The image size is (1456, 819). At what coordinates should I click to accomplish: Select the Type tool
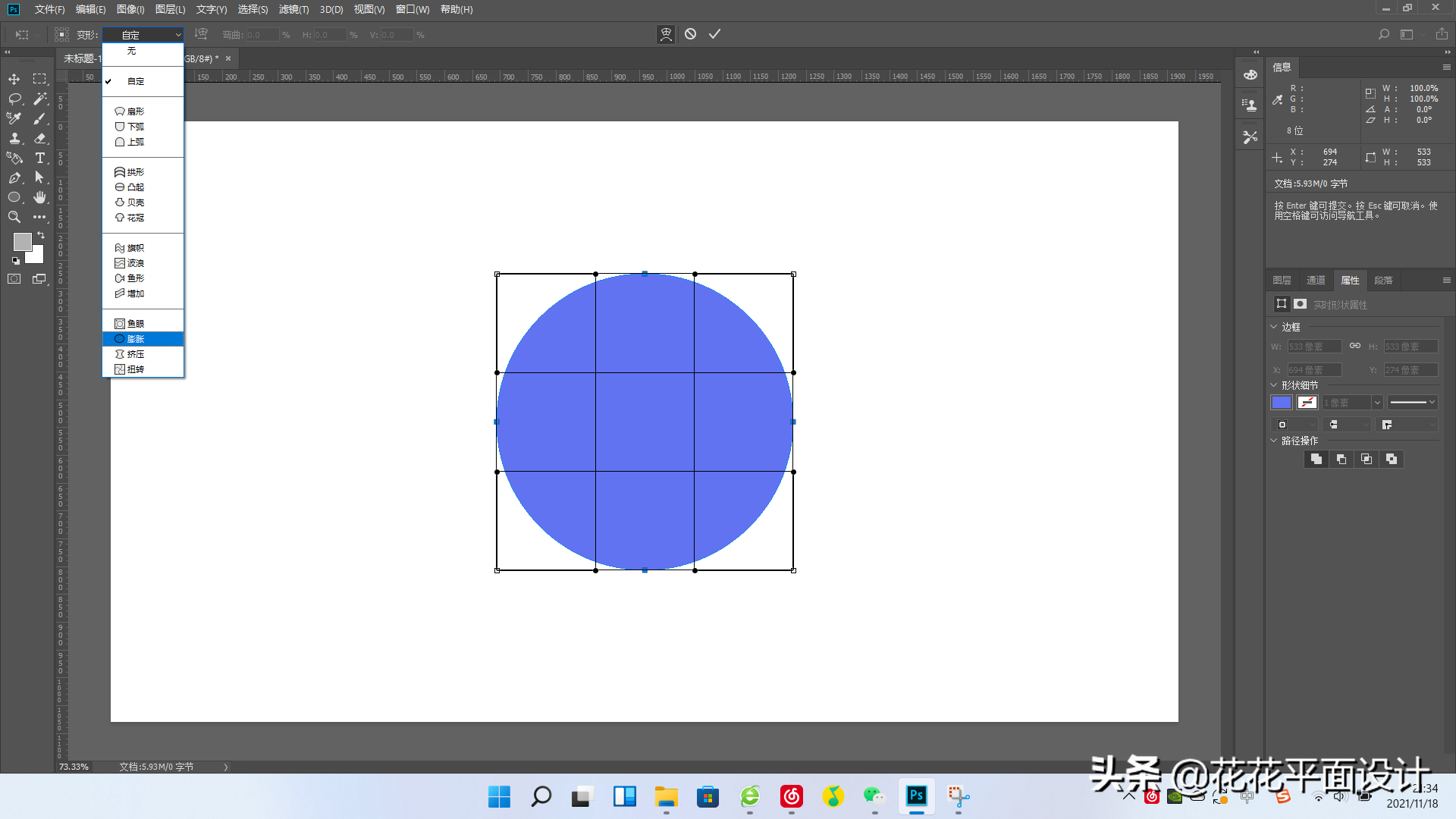(x=39, y=158)
